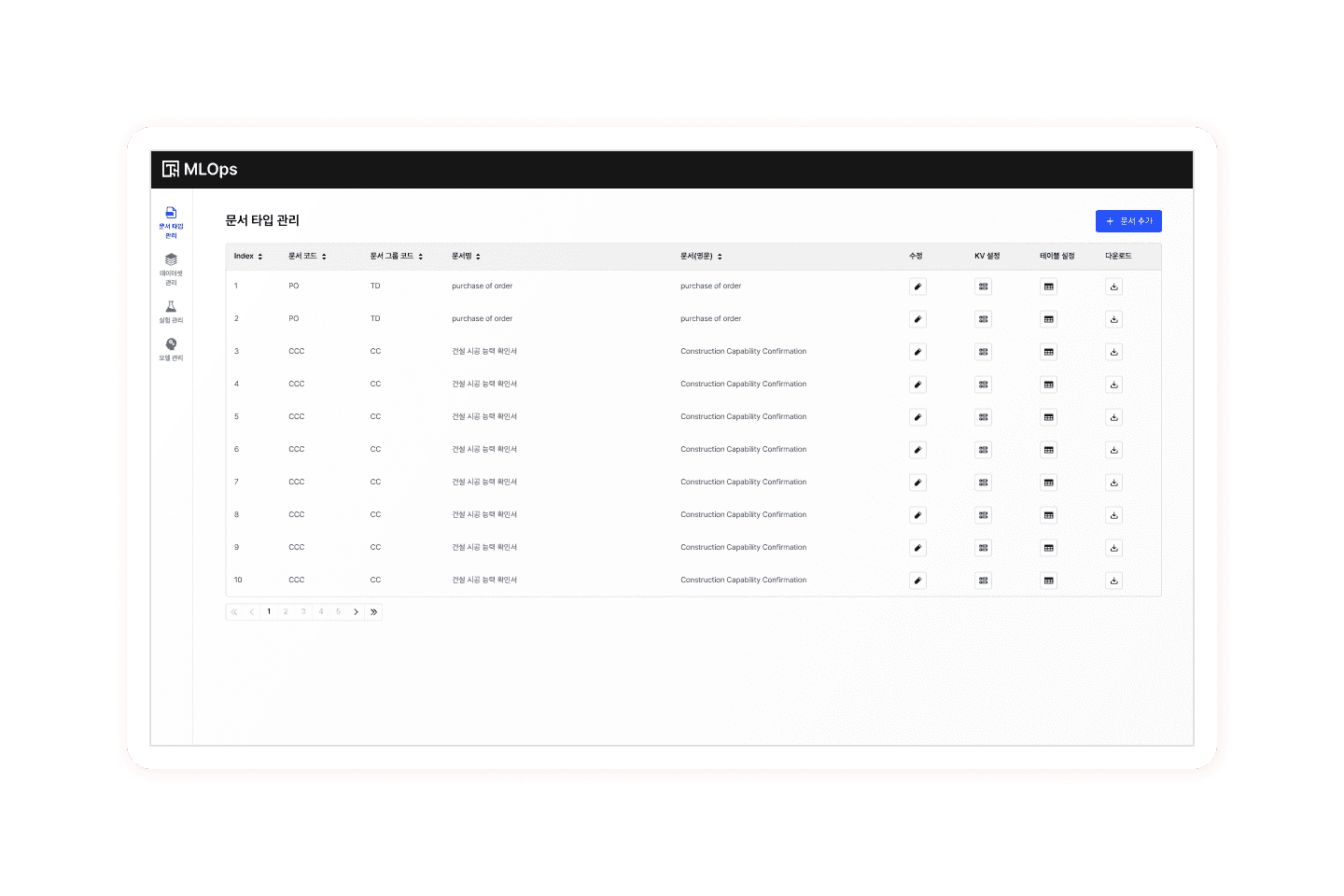Edit the document in row 8
Screen dimensions: 1344x896
click(x=918, y=515)
